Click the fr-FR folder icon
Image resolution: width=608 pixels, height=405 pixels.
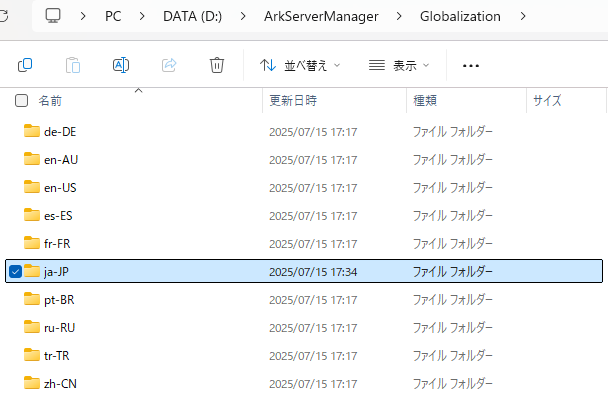(31, 242)
